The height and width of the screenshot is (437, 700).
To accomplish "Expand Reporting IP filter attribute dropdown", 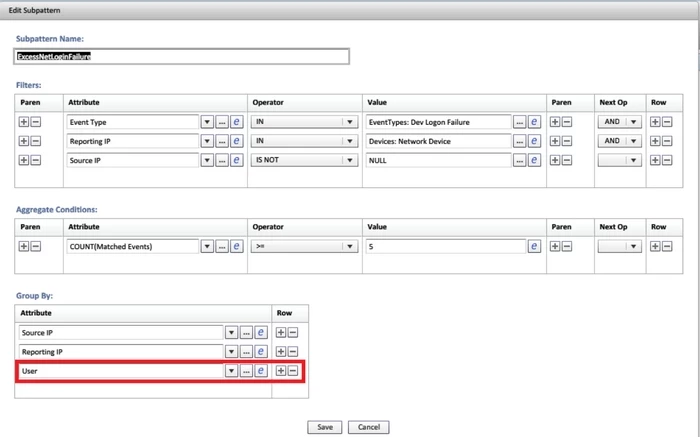I will tap(207, 141).
